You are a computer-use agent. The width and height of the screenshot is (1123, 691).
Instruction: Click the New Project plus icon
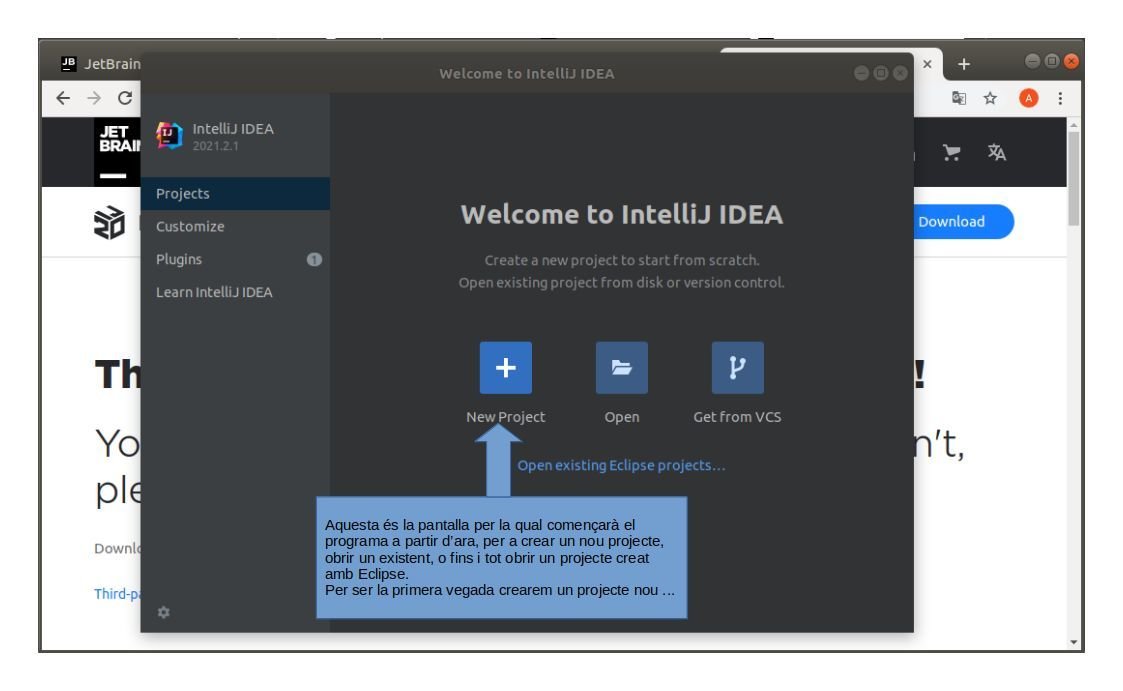pos(506,367)
